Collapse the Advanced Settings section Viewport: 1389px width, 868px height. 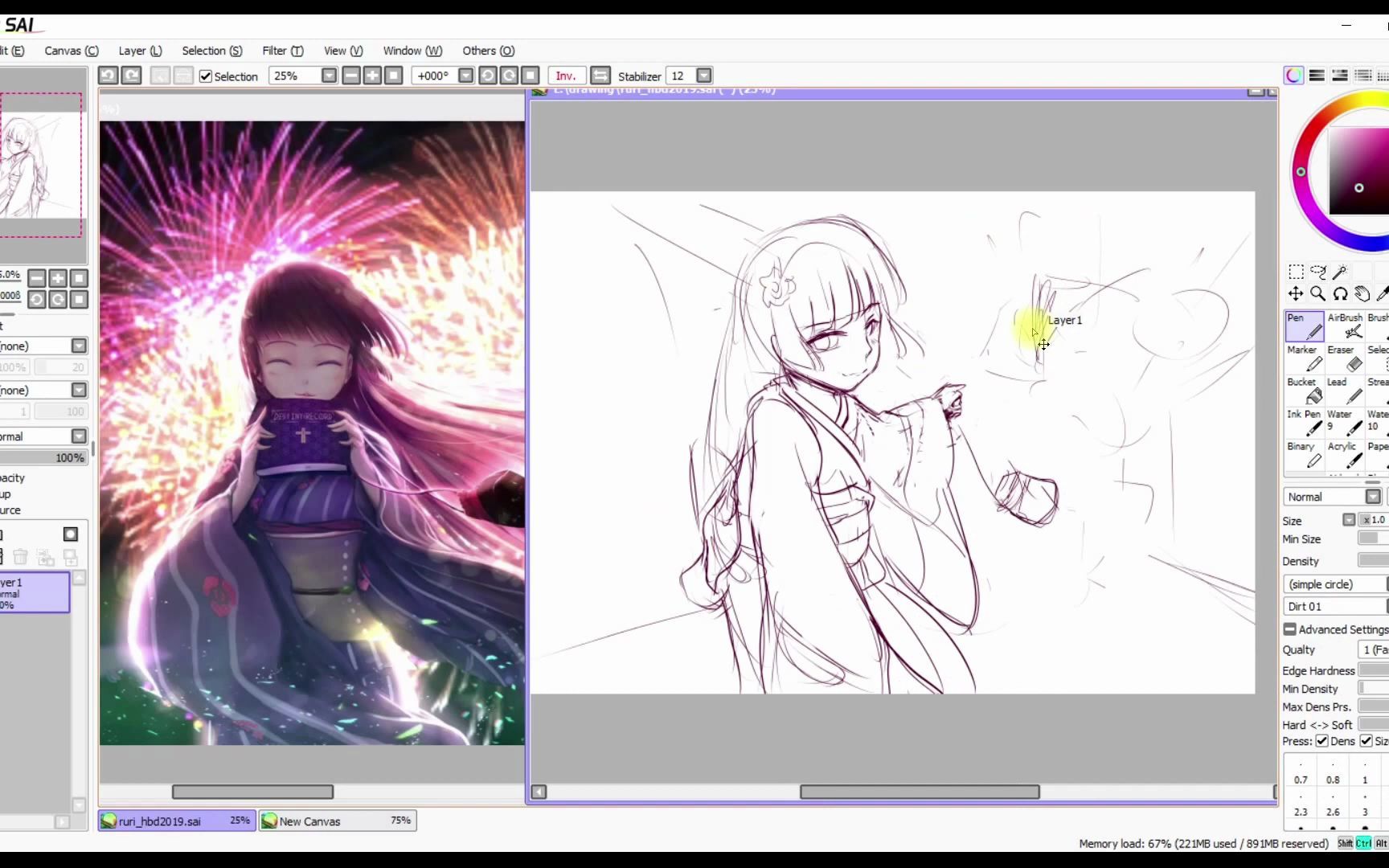click(x=1289, y=629)
